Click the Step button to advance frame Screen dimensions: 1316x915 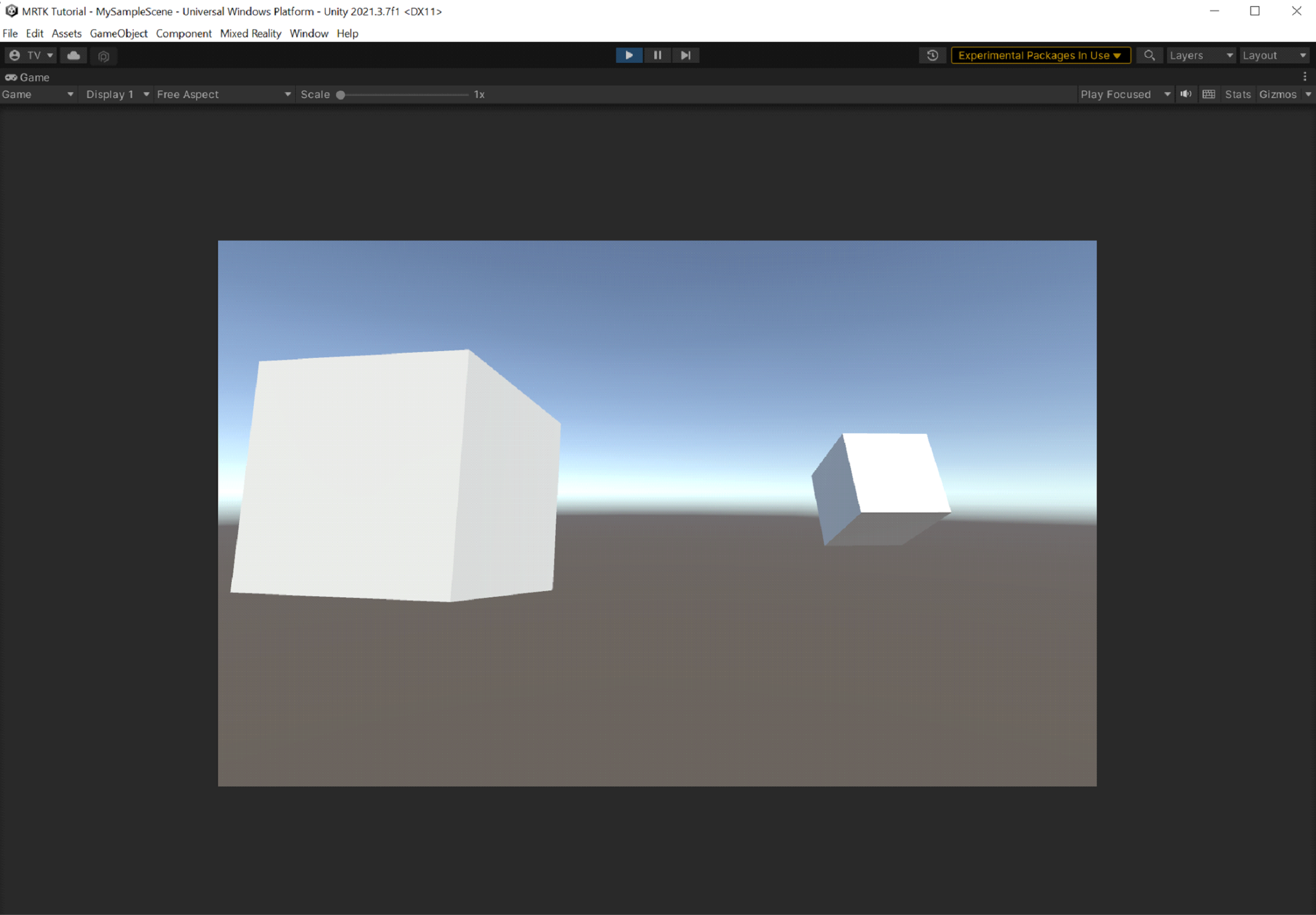[685, 55]
